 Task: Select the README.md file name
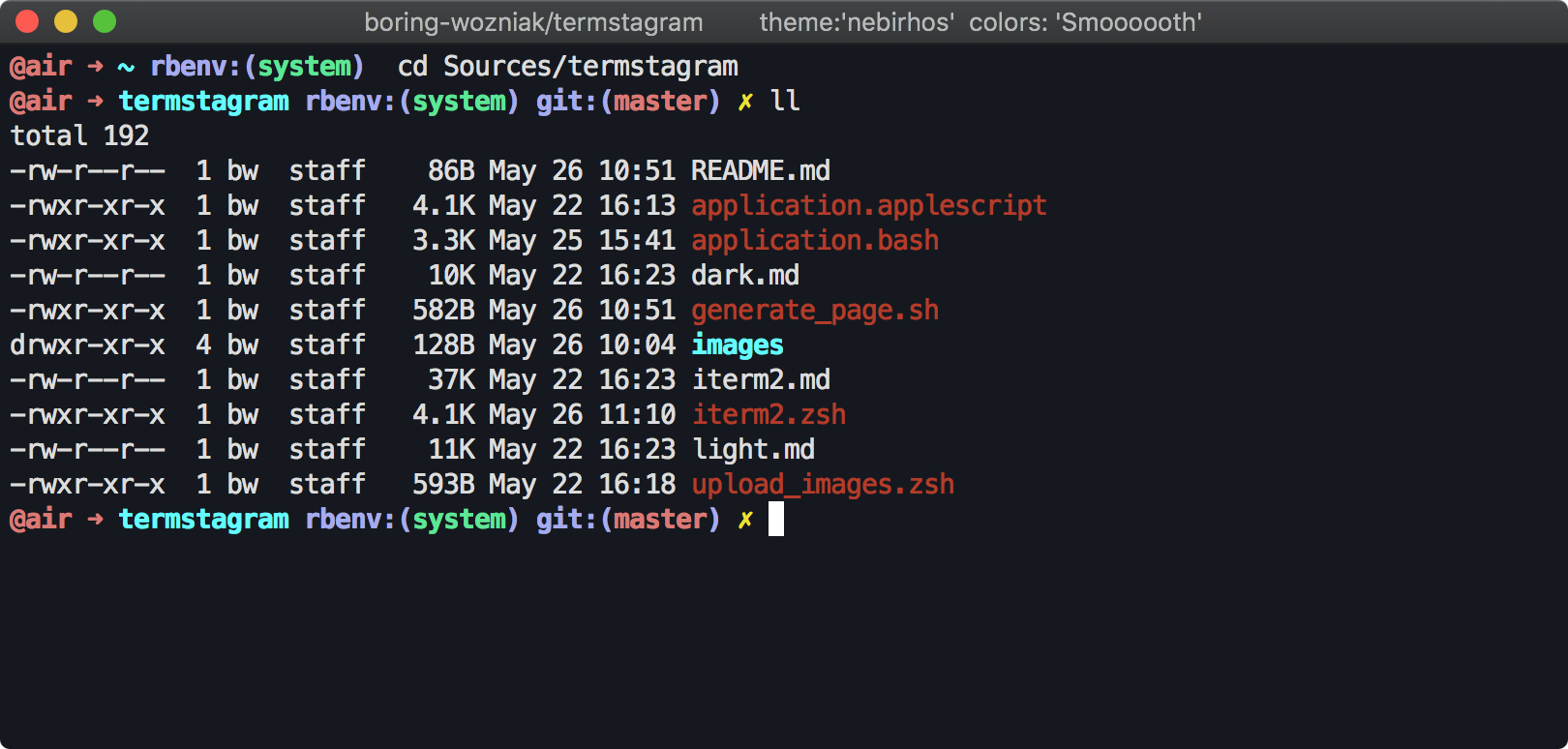(761, 171)
